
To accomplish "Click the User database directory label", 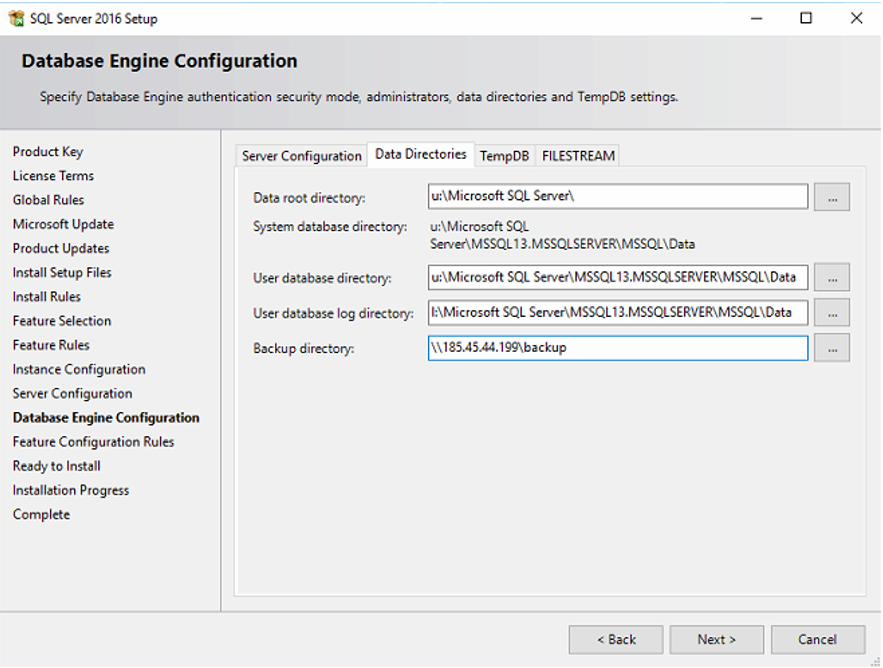I will 322,278.
